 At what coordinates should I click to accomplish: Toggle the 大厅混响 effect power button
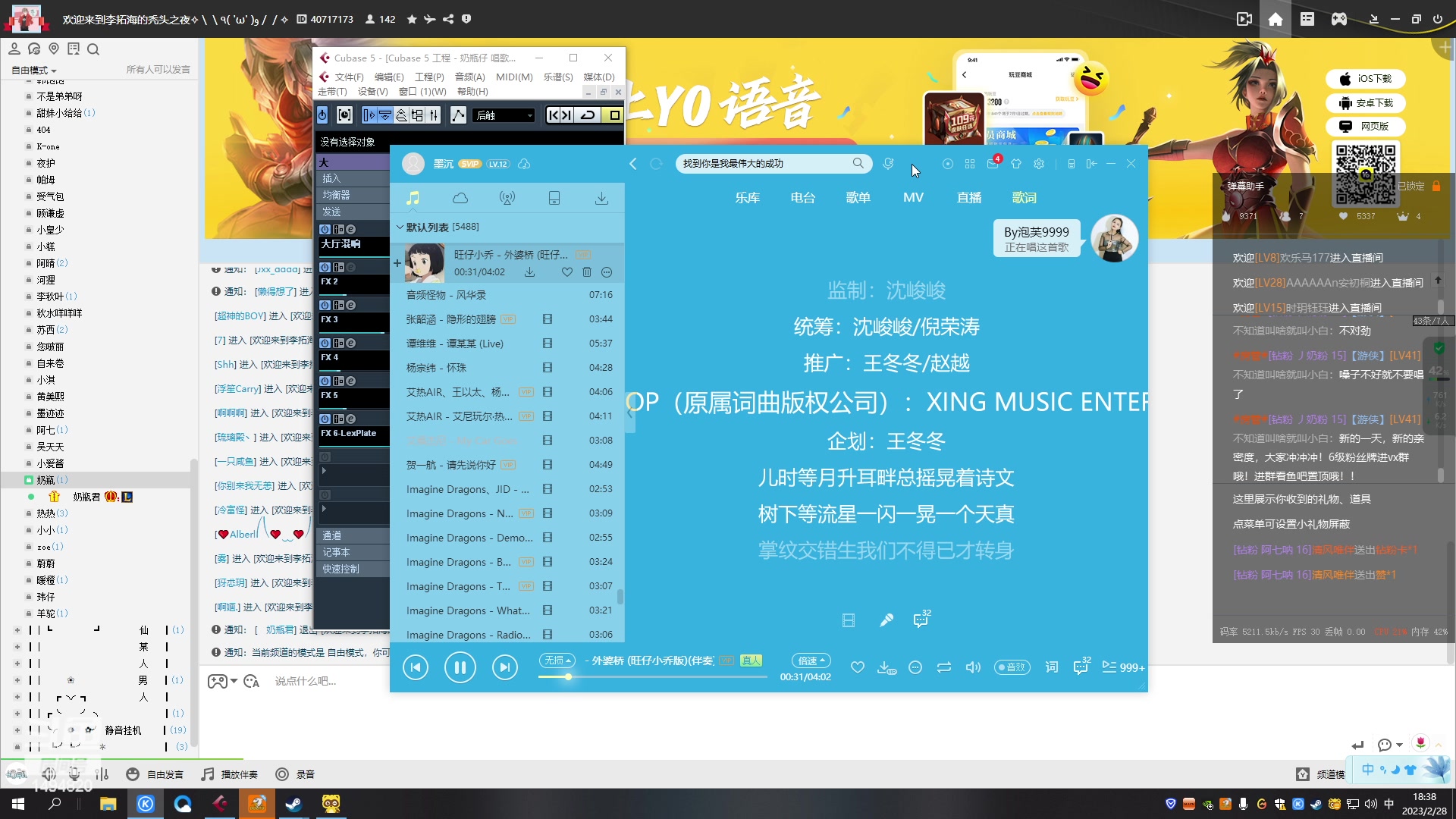tap(325, 229)
